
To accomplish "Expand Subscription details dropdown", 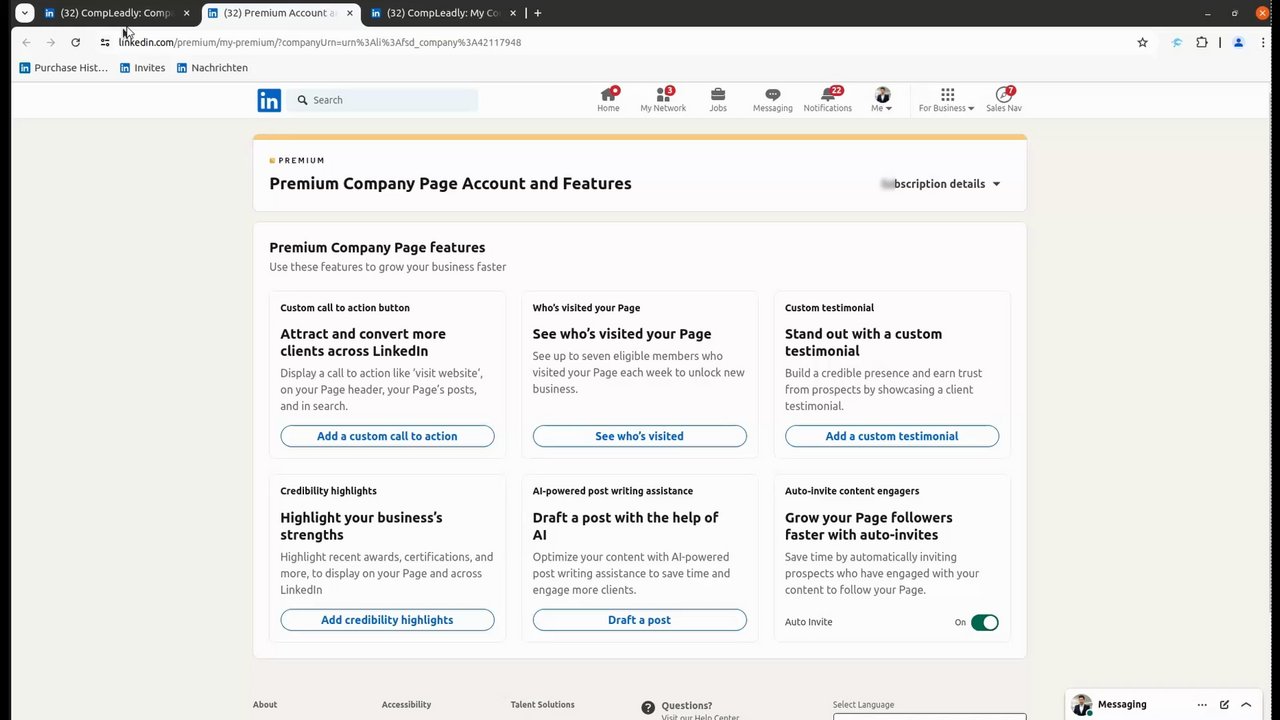I will (x=940, y=184).
